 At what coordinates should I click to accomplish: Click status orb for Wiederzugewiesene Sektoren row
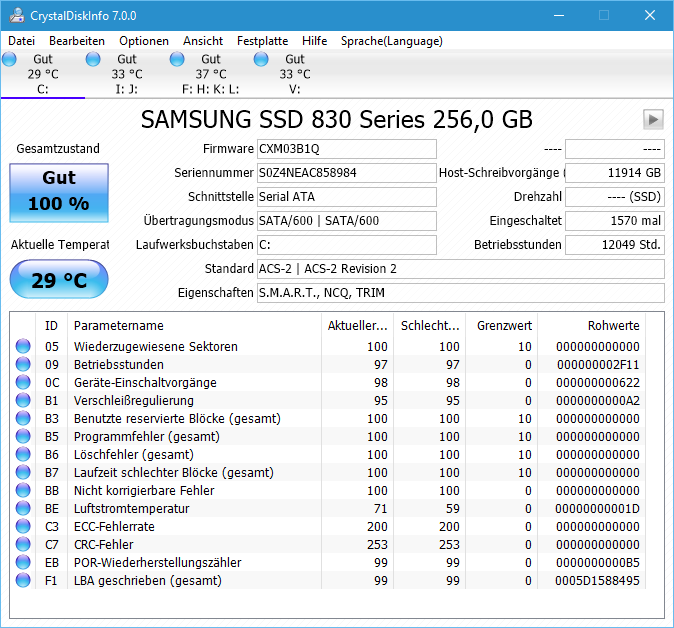point(23,346)
